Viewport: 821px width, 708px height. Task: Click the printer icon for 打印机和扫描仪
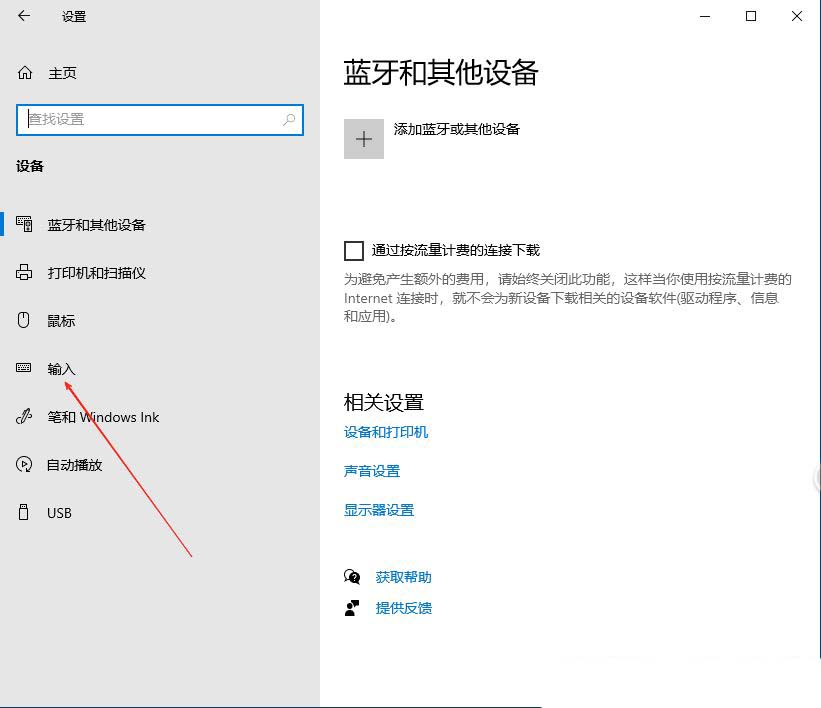tap(25, 273)
